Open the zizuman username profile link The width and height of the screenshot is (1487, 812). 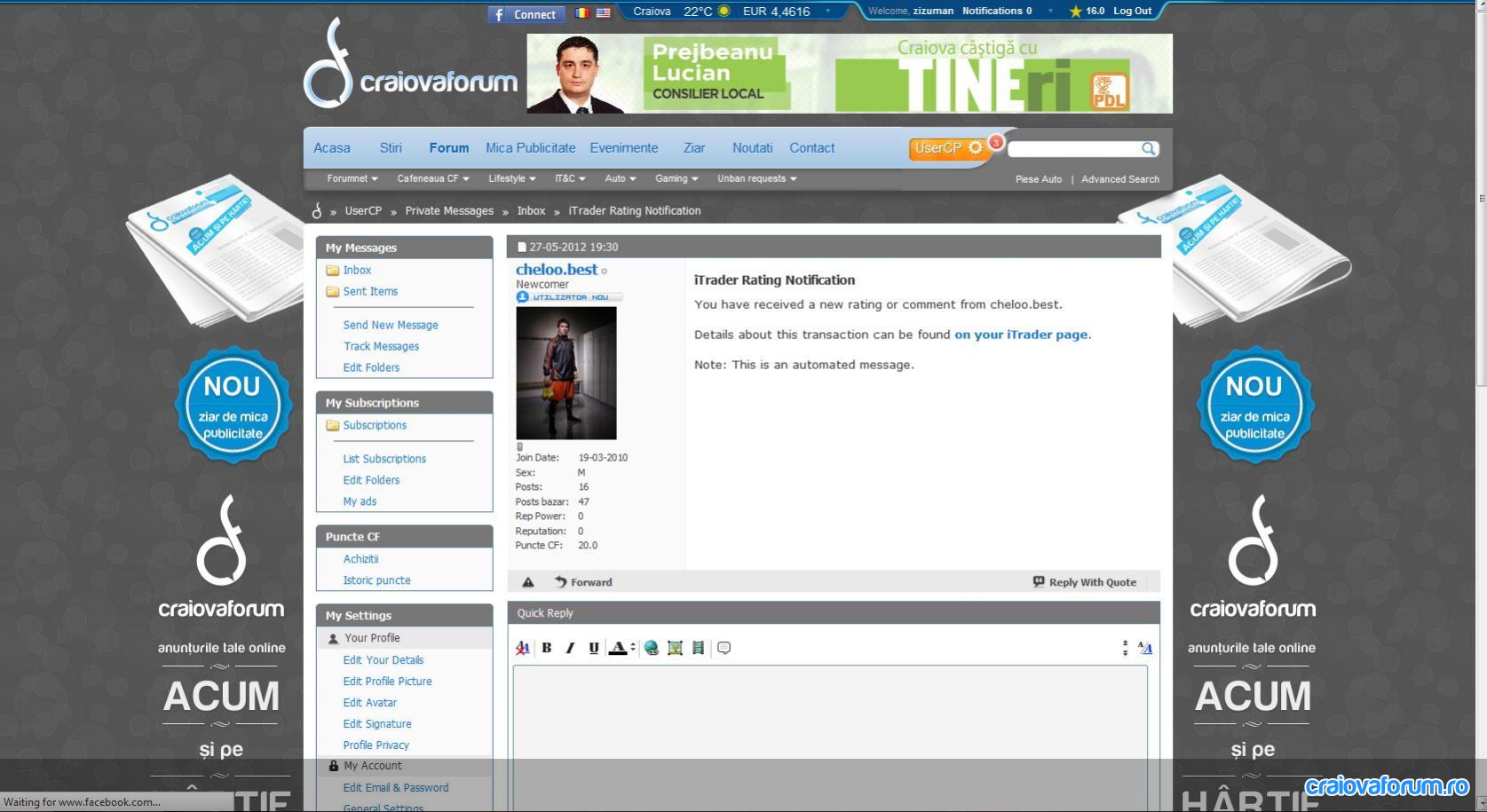pyautogui.click(x=933, y=11)
